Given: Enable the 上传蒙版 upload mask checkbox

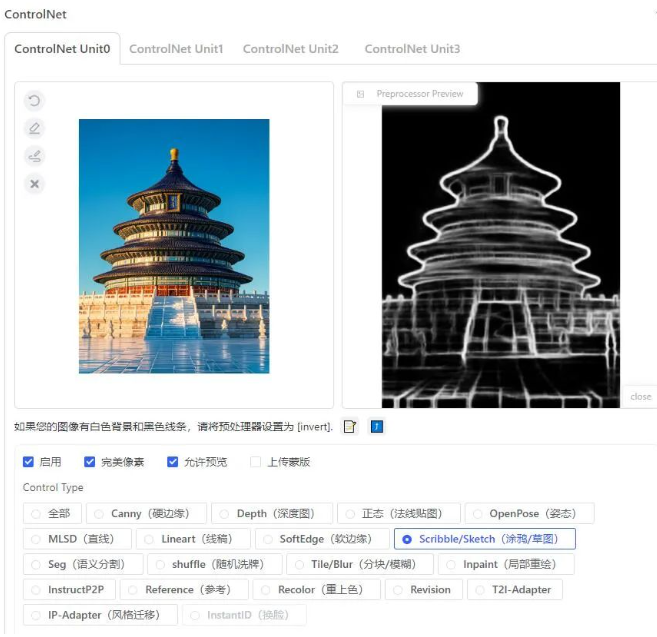Looking at the screenshot, I should 255,462.
